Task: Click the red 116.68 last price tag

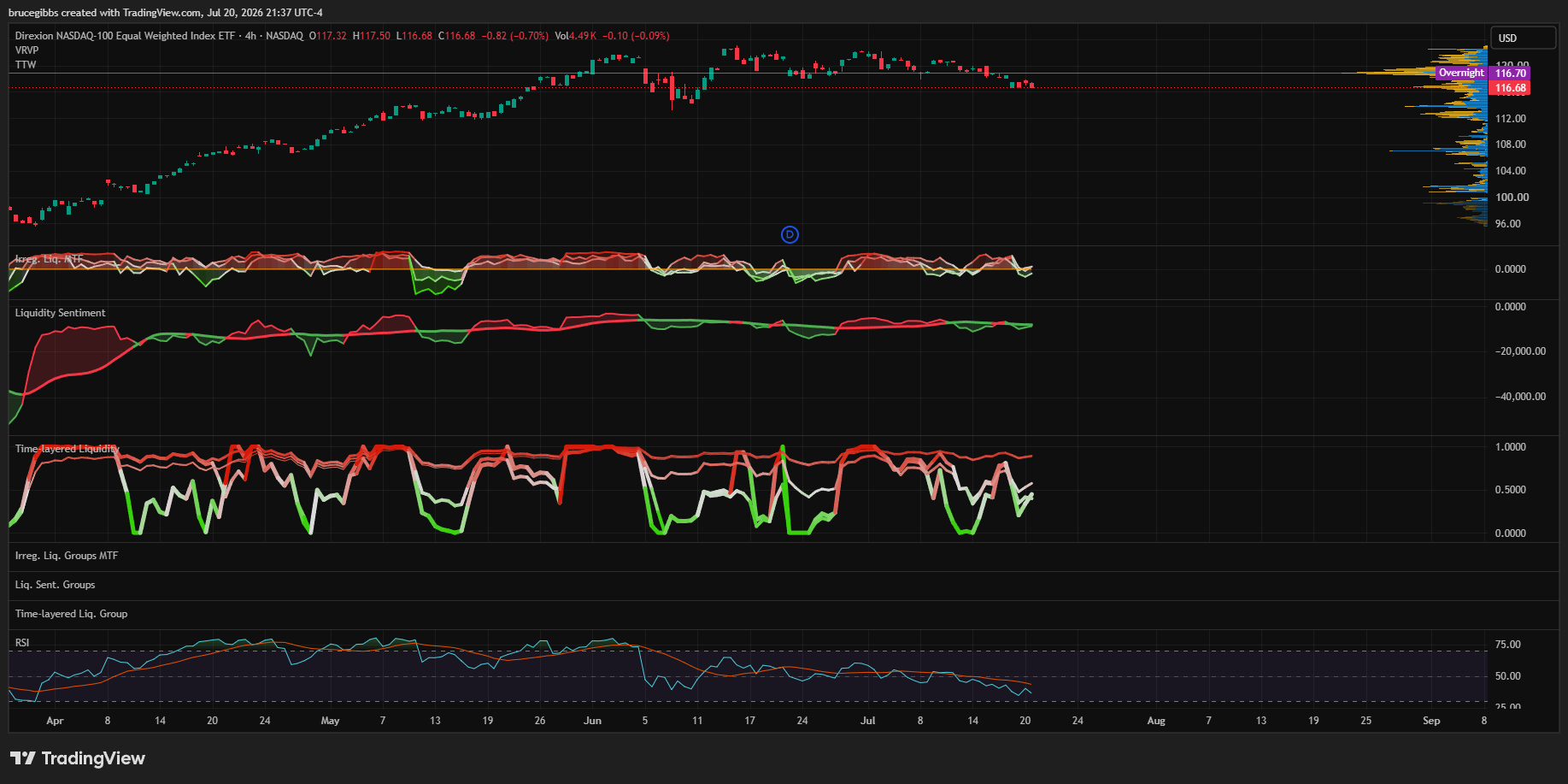Action: [x=1510, y=88]
